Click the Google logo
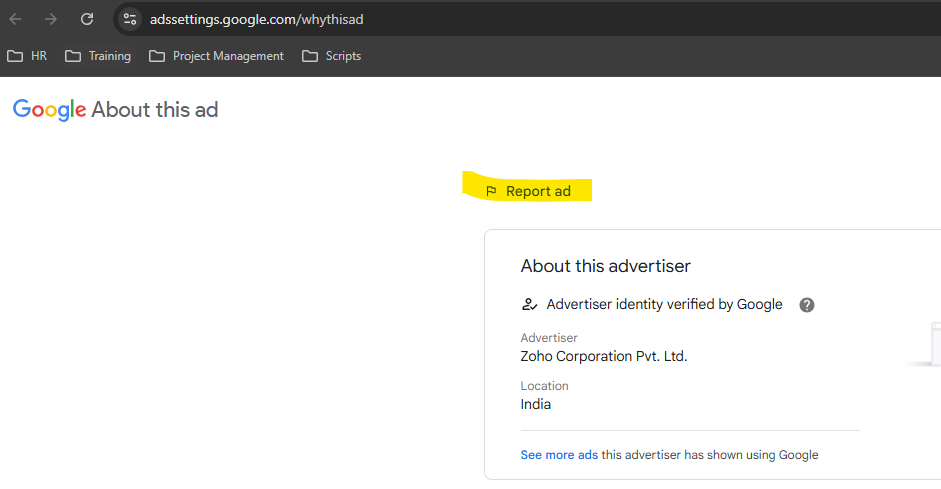The height and width of the screenshot is (489, 941). (49, 110)
